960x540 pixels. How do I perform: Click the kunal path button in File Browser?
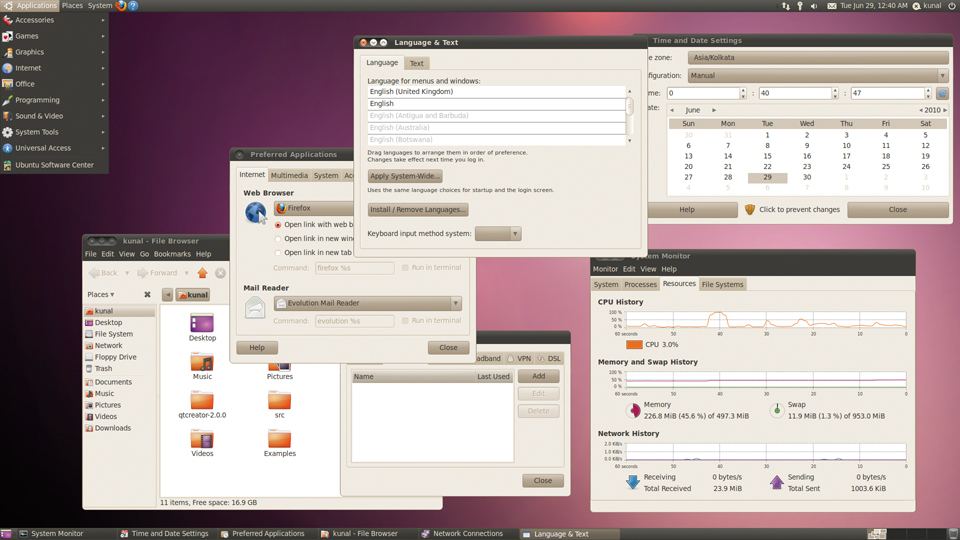pos(193,295)
